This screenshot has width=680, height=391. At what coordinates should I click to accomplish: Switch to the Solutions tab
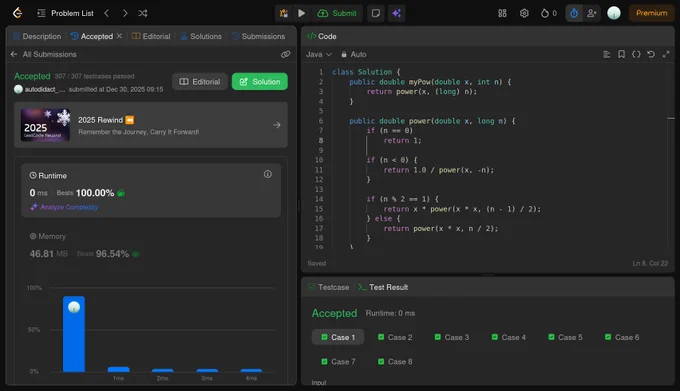201,36
